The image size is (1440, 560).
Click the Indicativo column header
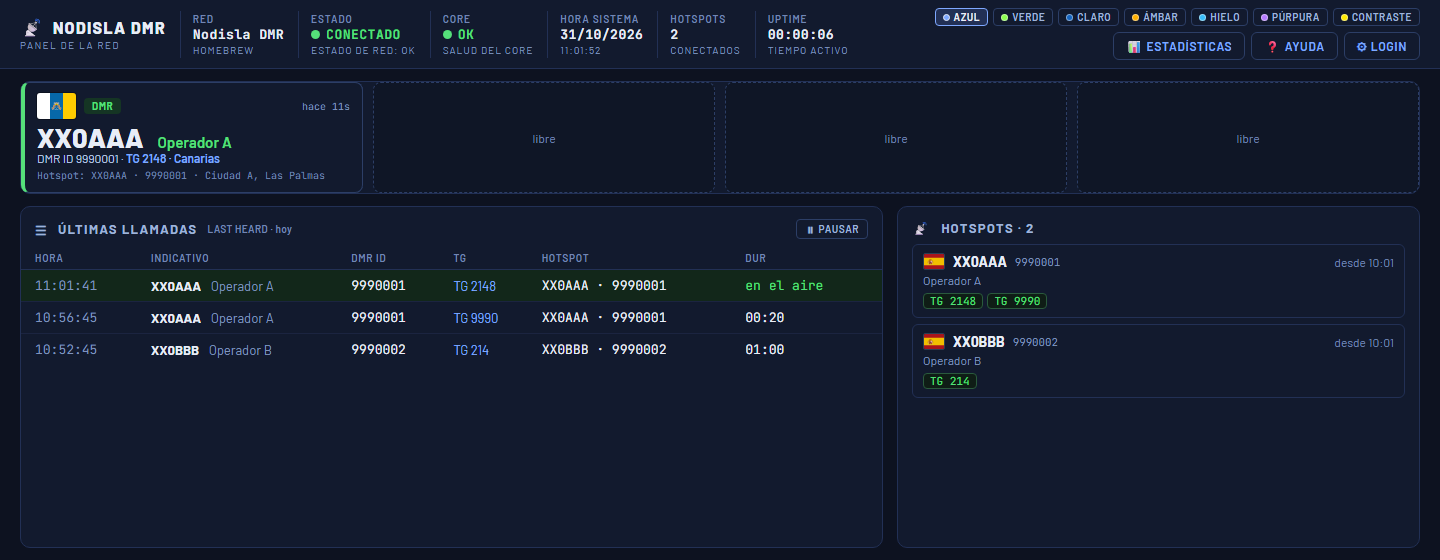click(180, 258)
